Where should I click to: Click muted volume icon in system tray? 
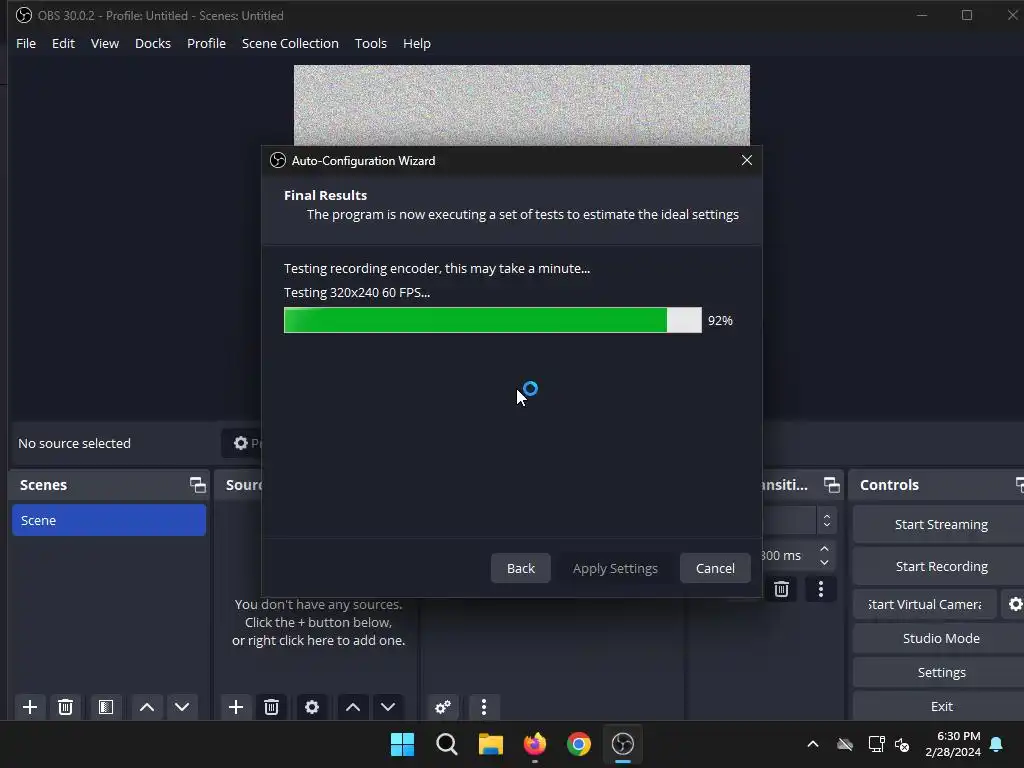coord(903,744)
